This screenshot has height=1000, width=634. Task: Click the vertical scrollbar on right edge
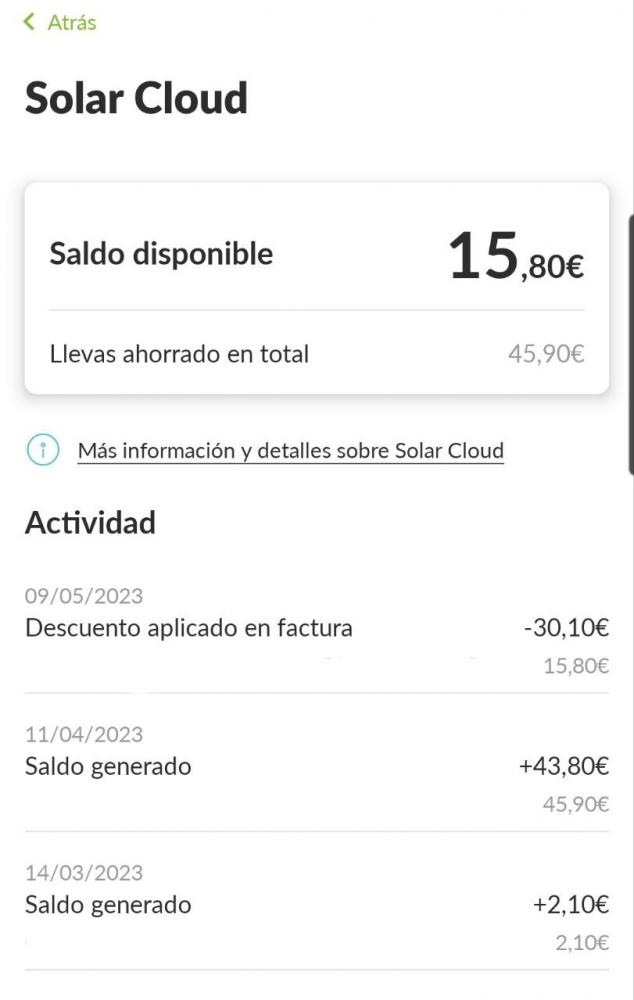[630, 344]
